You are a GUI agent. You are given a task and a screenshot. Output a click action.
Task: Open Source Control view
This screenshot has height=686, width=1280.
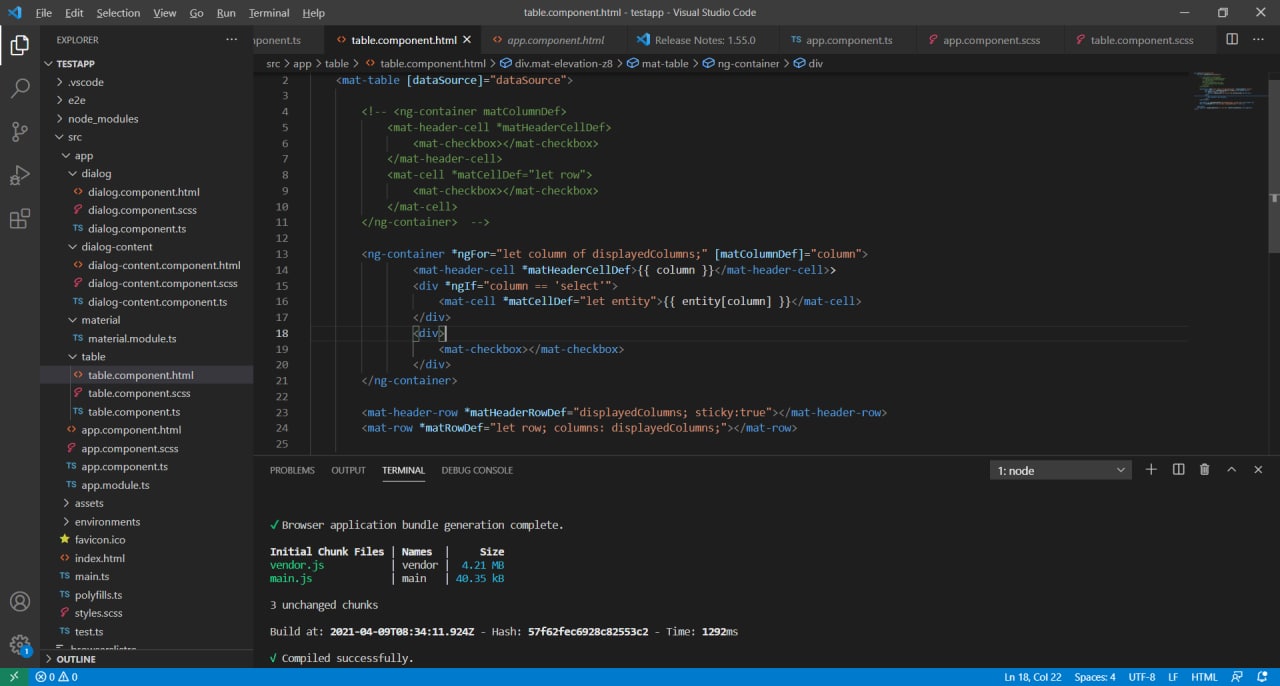(20, 132)
